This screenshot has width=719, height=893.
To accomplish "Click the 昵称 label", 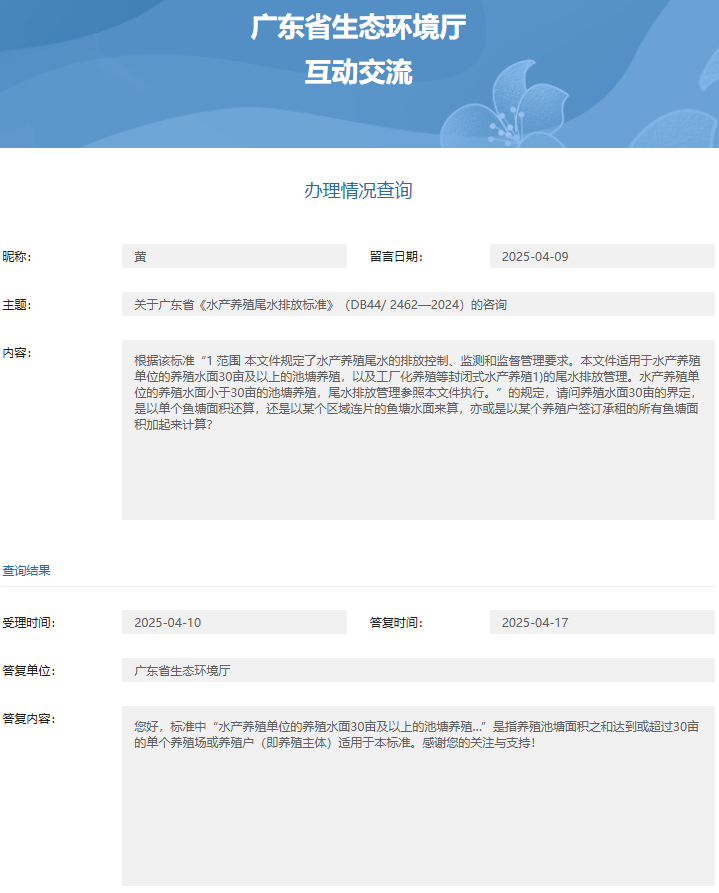I will (x=17, y=257).
